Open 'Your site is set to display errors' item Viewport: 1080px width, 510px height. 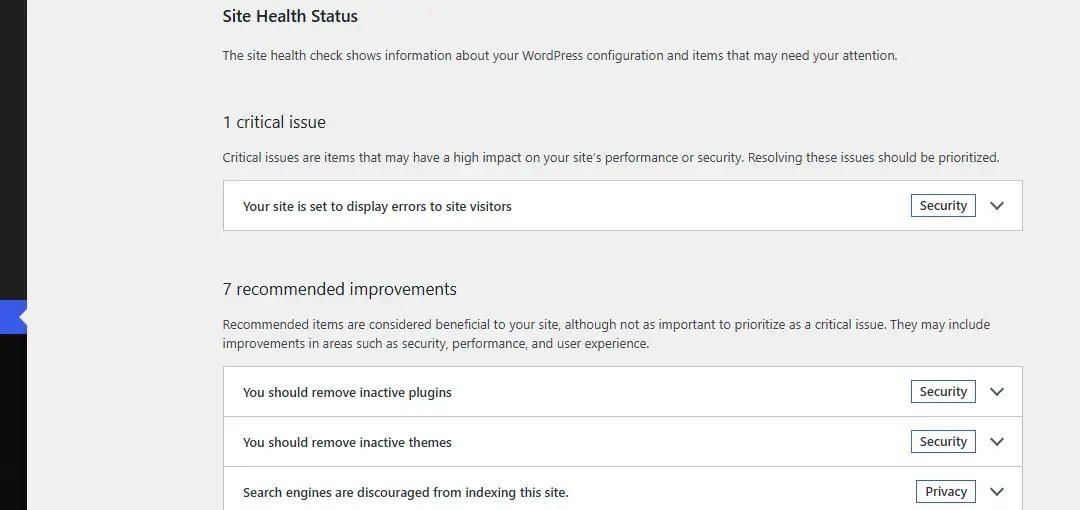[623, 205]
